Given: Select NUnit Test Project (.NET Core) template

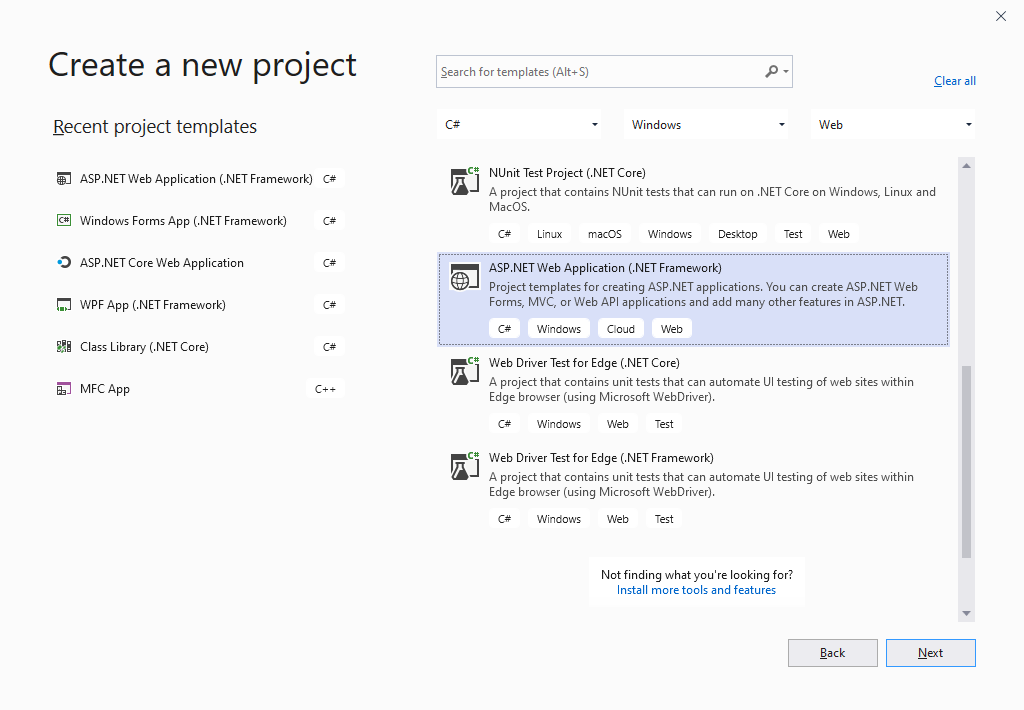Looking at the screenshot, I should (694, 204).
